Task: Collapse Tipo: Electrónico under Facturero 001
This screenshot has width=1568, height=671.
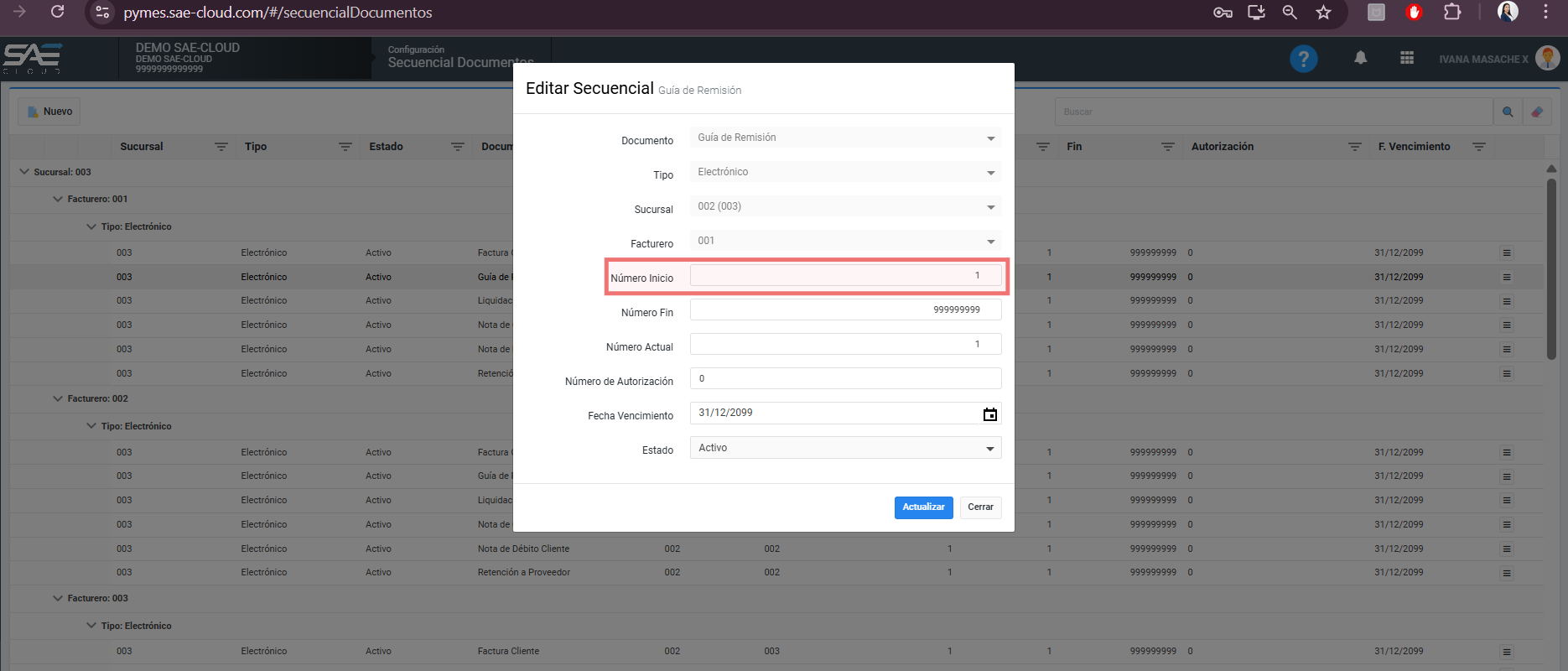Action: click(x=91, y=227)
